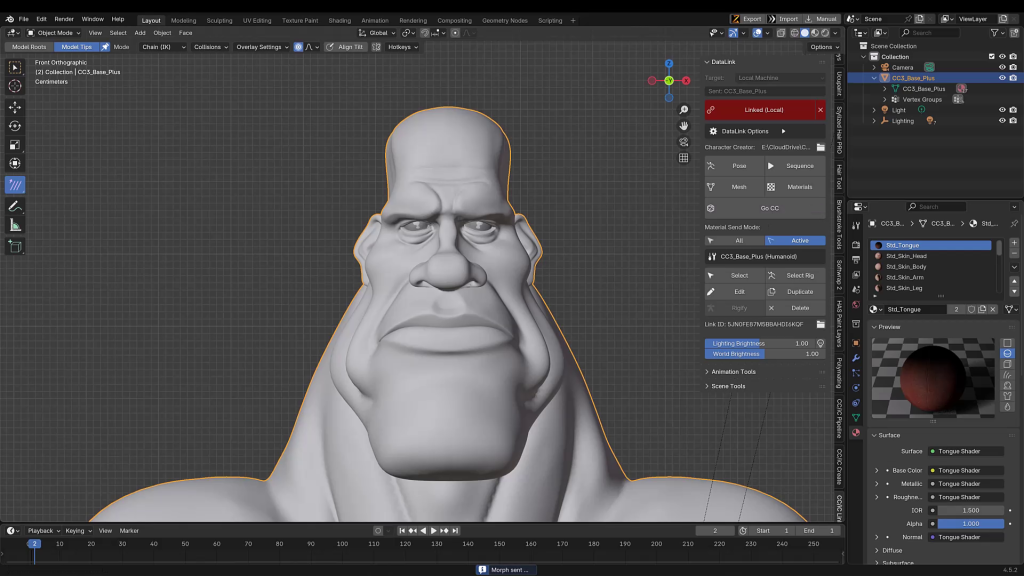This screenshot has height=576, width=1024.
Task: Open the Modifiers wrench properties tab
Action: click(855, 357)
